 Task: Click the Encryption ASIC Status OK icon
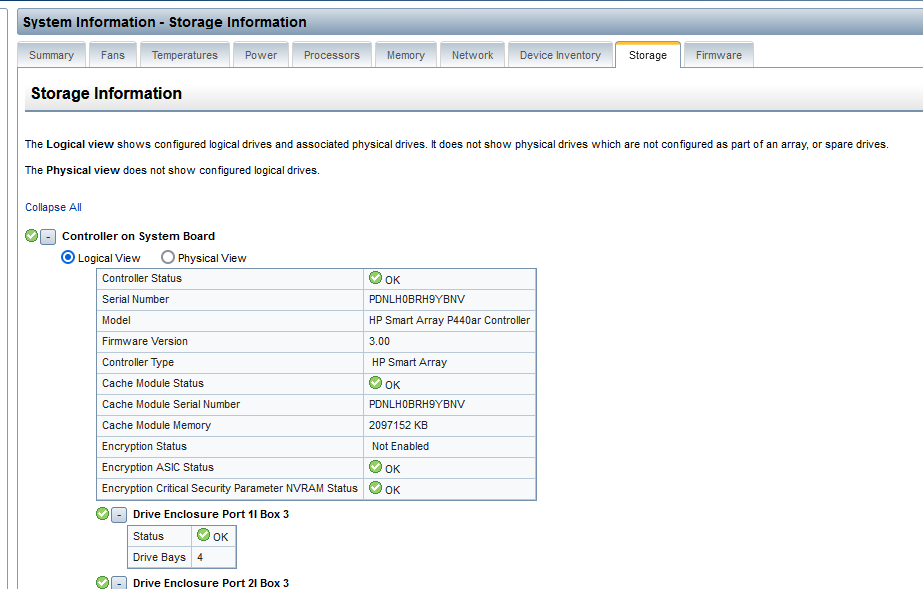point(376,467)
